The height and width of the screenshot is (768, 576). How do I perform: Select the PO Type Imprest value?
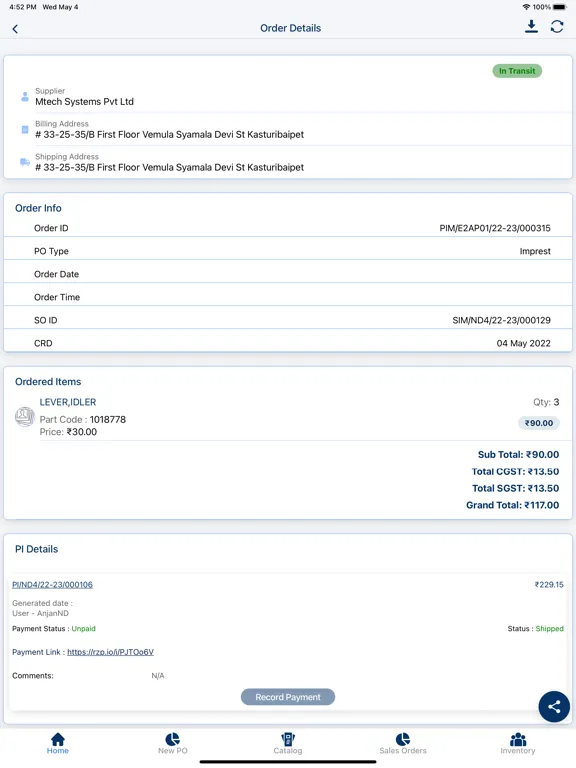click(535, 251)
